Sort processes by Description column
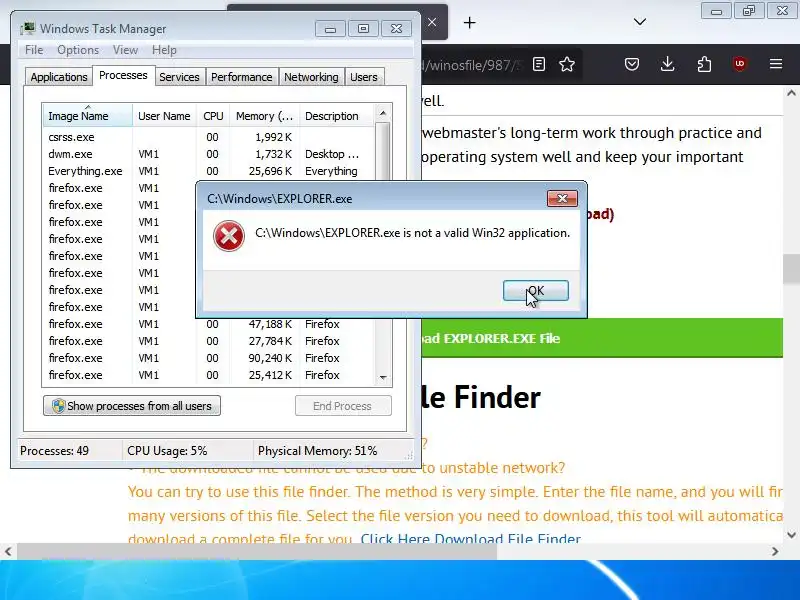The height and width of the screenshot is (600, 800). pos(337,116)
